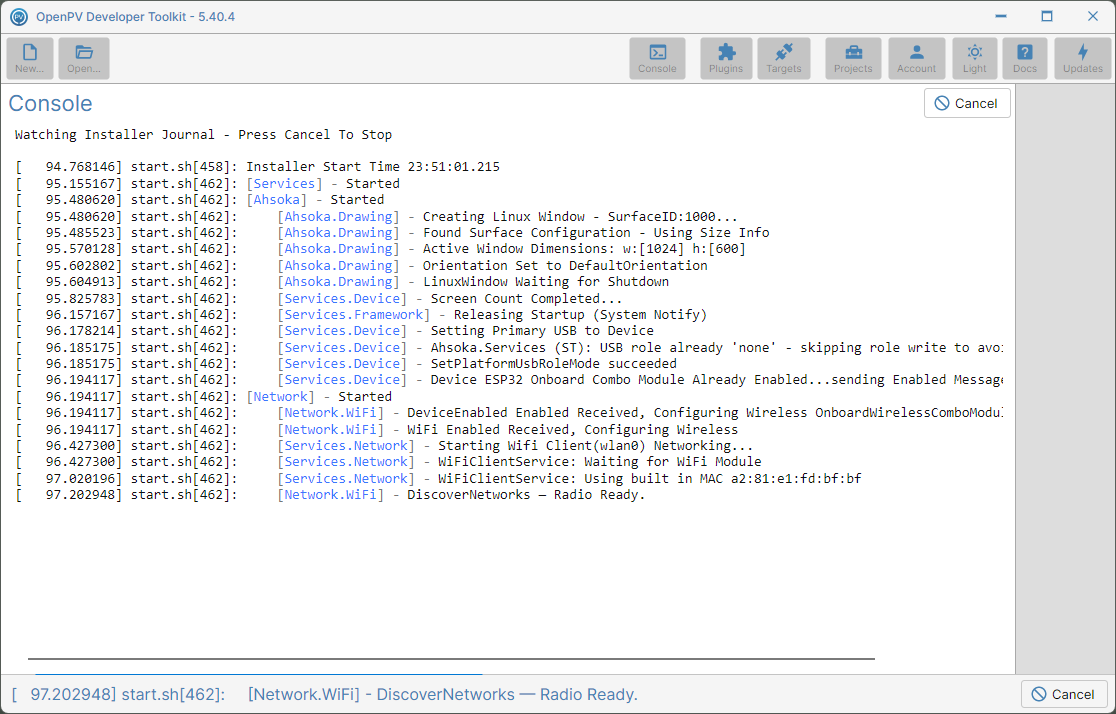Cancel journal watching next to Console heading

click(x=967, y=103)
